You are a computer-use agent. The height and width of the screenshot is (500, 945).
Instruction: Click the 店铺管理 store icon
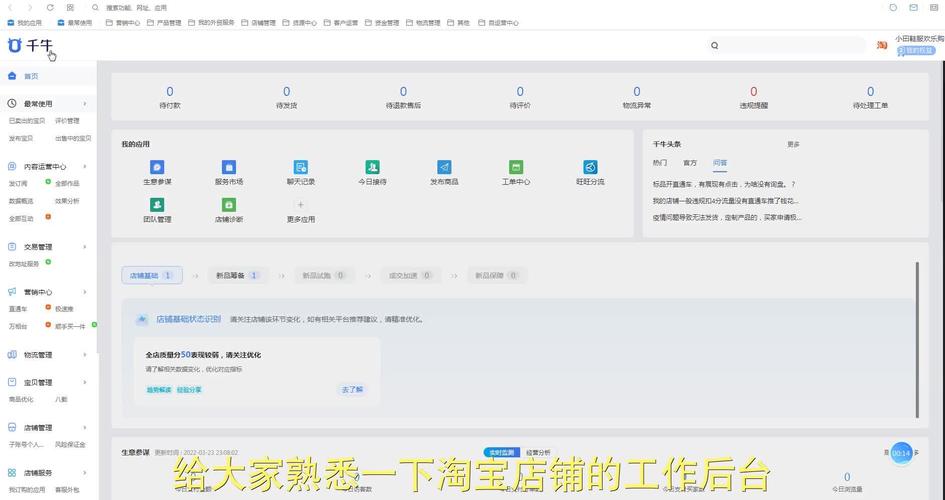point(12,427)
